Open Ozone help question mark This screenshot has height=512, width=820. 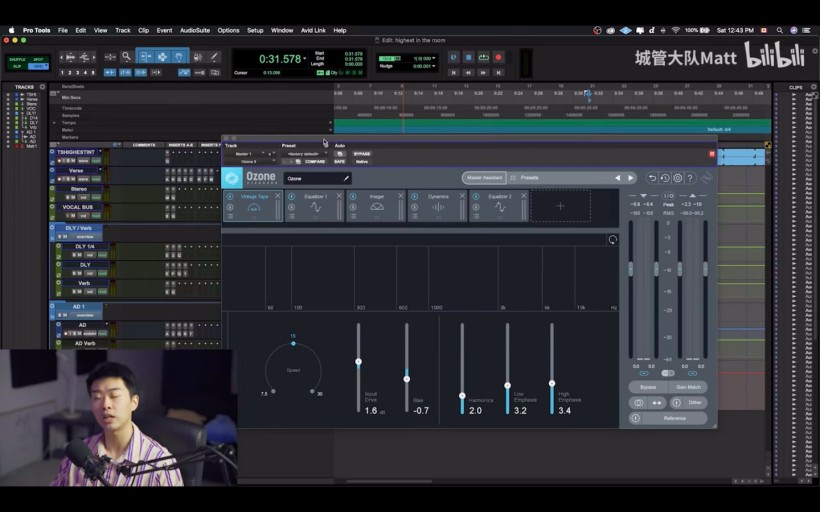pos(690,178)
